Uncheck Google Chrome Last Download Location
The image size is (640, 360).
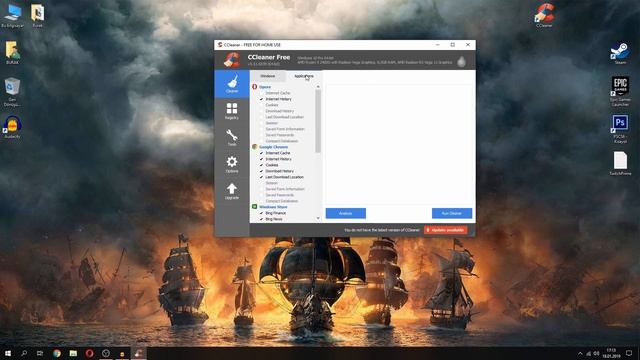262,177
